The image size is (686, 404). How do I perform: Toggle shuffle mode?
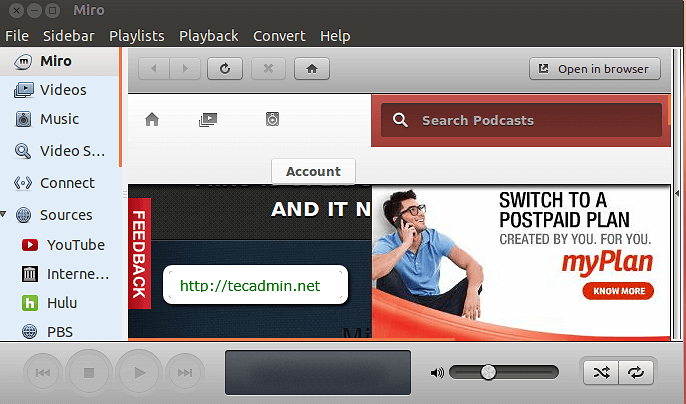click(x=601, y=372)
